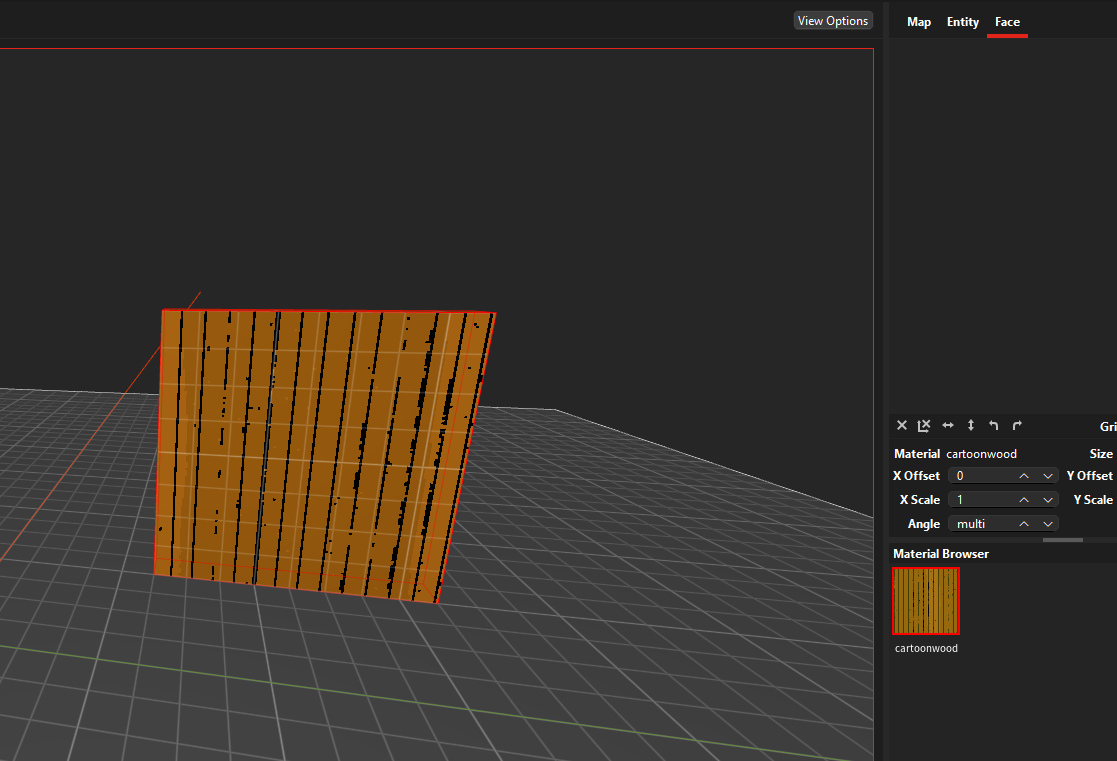Image resolution: width=1117 pixels, height=761 pixels.
Task: Click into the X Offset field
Action: (x=980, y=476)
